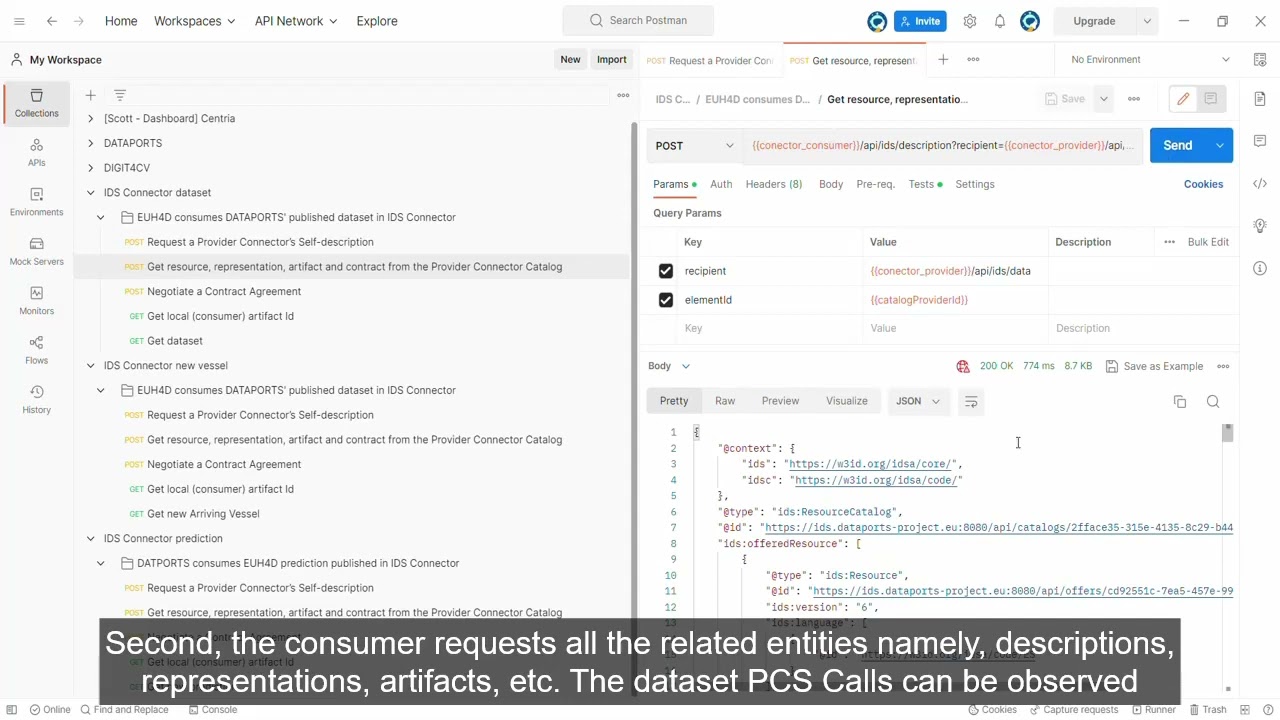Switch to the Visualize response view
The height and width of the screenshot is (720, 1280).
click(x=847, y=401)
